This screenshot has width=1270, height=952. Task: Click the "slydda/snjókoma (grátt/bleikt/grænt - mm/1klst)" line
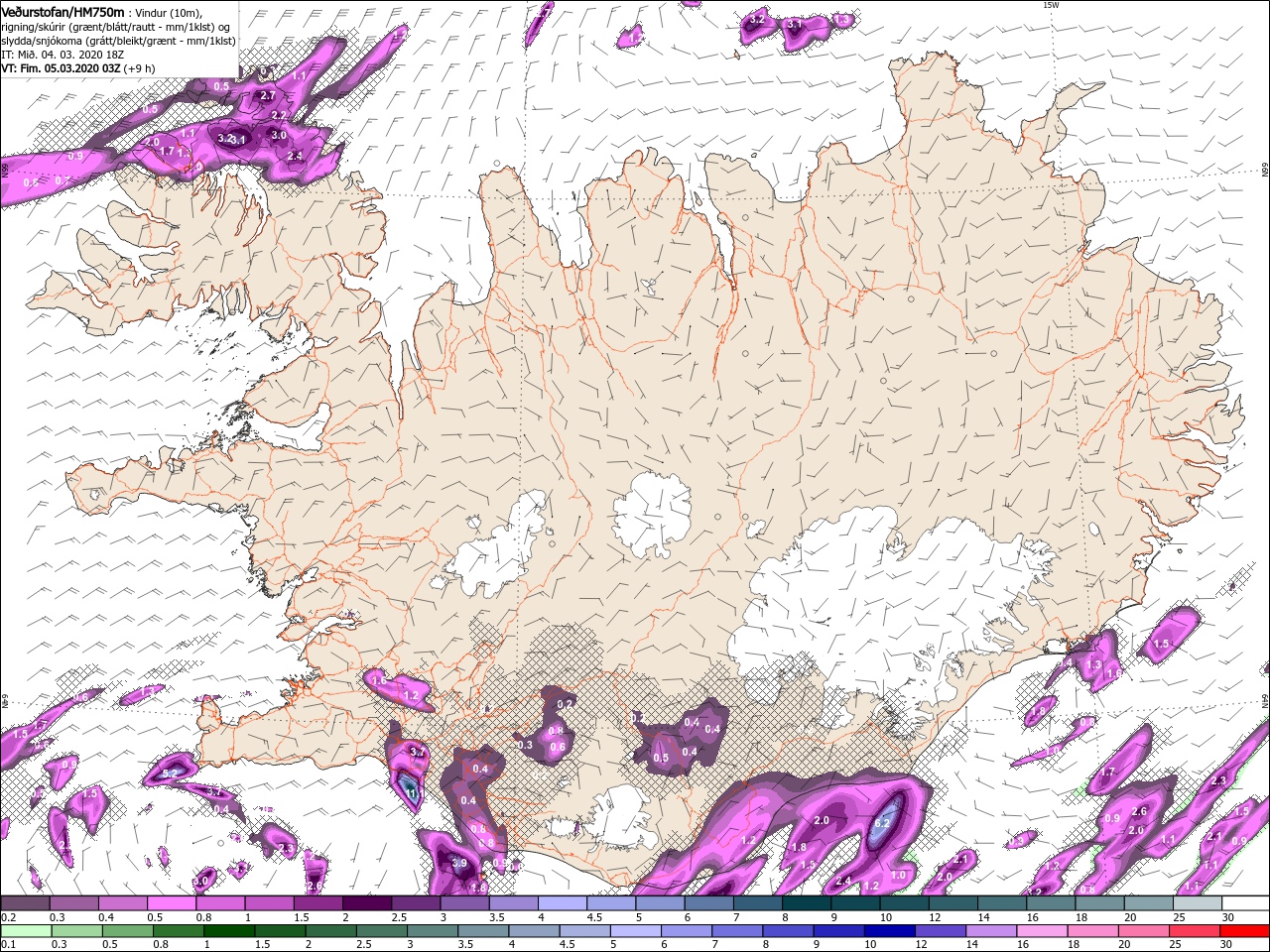tap(118, 41)
